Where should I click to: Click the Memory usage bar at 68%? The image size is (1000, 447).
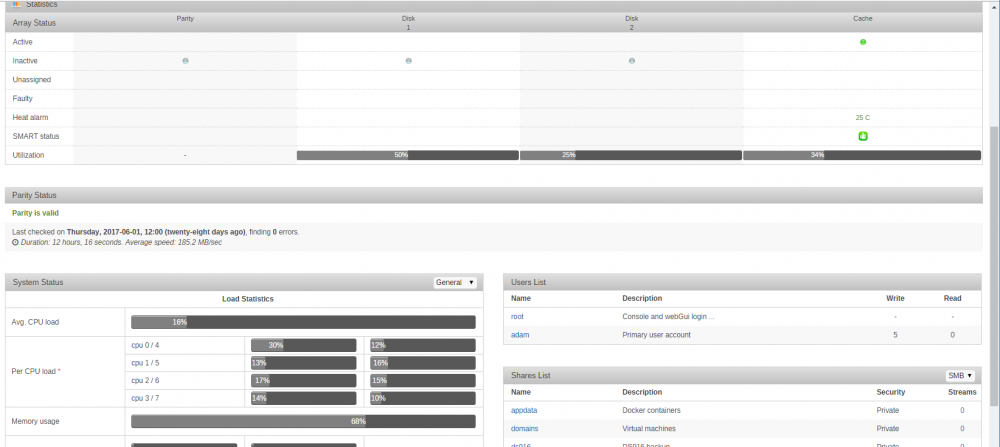(303, 421)
